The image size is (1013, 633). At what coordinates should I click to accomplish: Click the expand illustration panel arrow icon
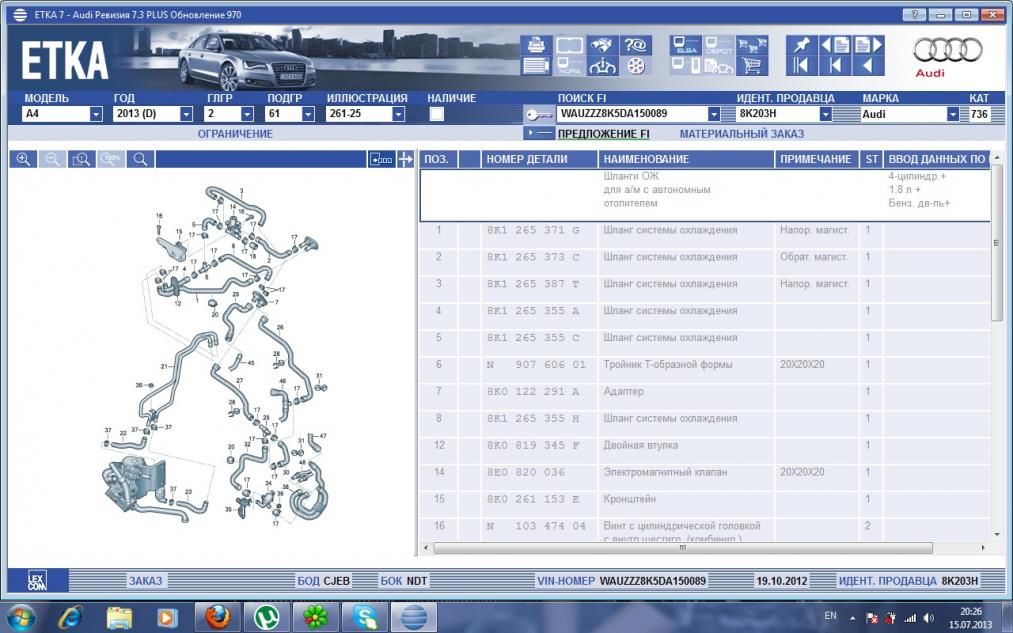tap(405, 159)
